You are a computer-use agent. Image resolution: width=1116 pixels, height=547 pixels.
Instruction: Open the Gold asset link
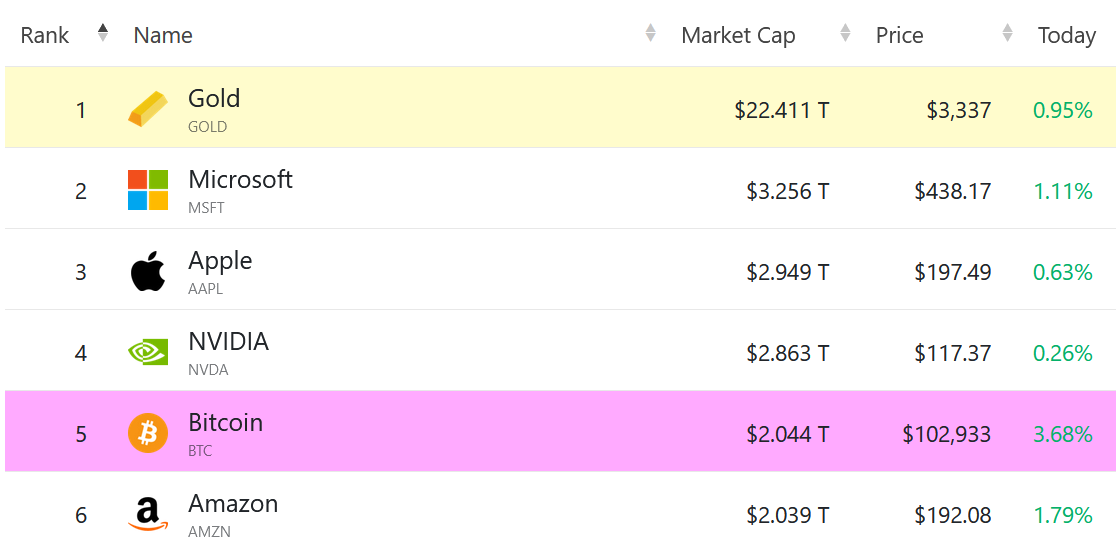tap(214, 97)
